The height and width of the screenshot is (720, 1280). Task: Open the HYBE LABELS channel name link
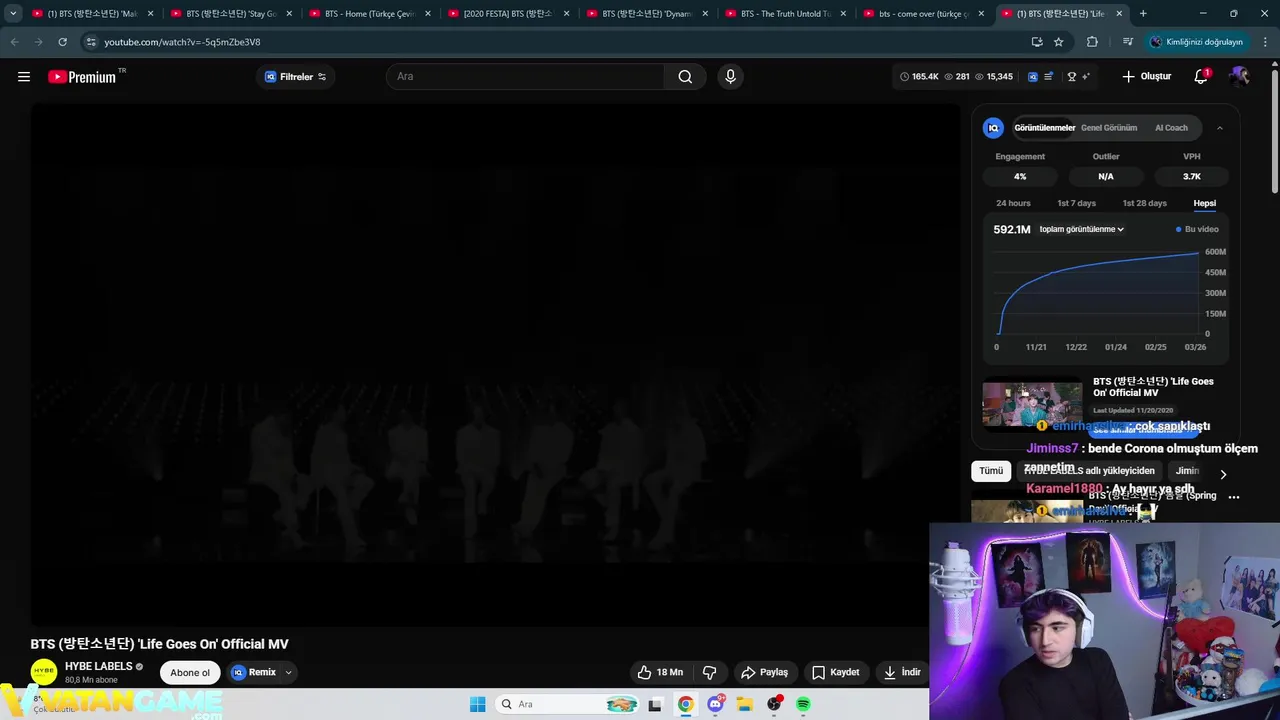click(98, 666)
